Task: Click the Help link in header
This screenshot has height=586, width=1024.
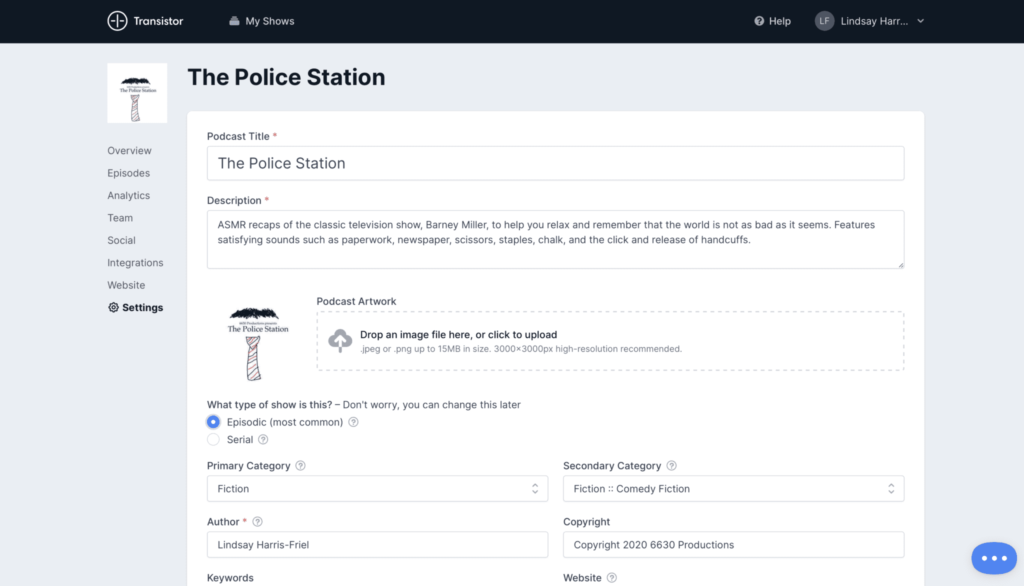Action: pyautogui.click(x=772, y=21)
